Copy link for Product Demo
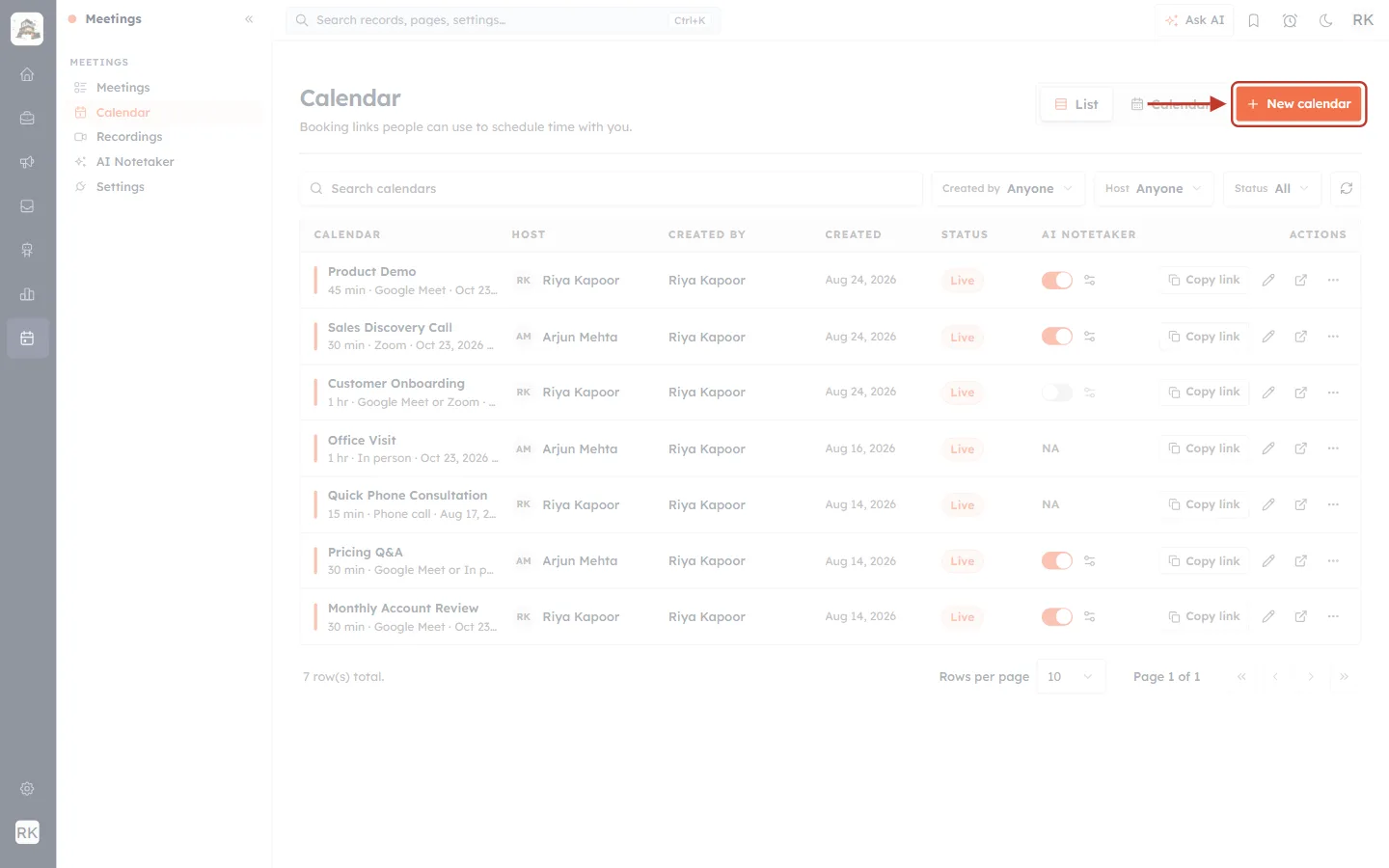Image resolution: width=1389 pixels, height=868 pixels. [x=1204, y=280]
